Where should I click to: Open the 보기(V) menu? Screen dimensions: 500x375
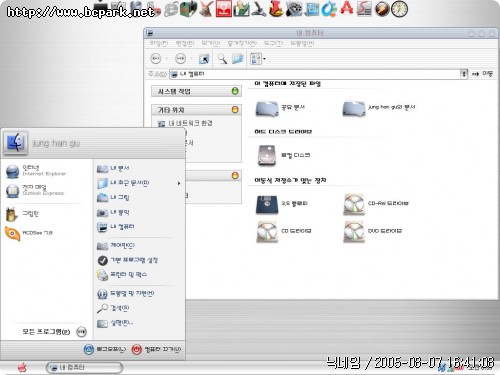[211, 43]
